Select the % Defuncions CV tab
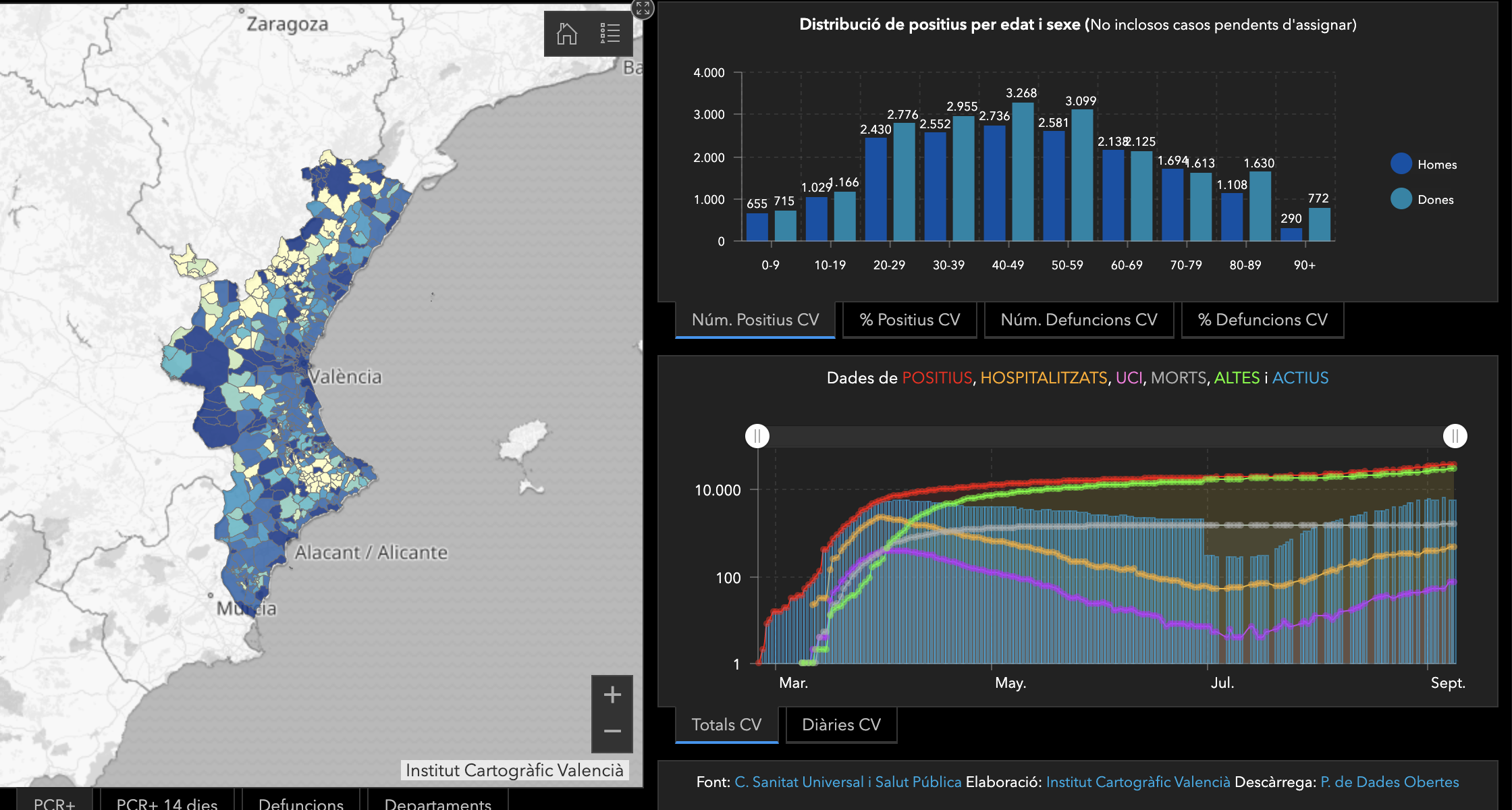This screenshot has width=1512, height=810. point(1262,320)
